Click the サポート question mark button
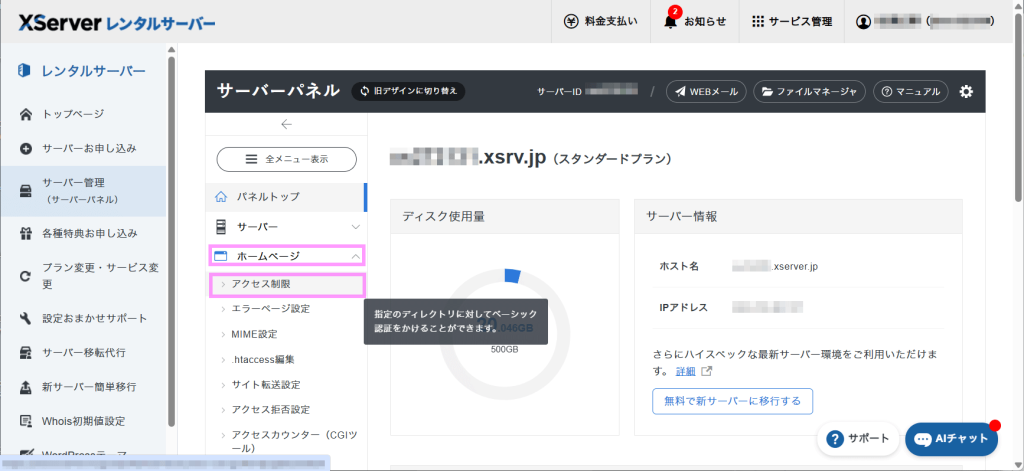 click(x=857, y=438)
